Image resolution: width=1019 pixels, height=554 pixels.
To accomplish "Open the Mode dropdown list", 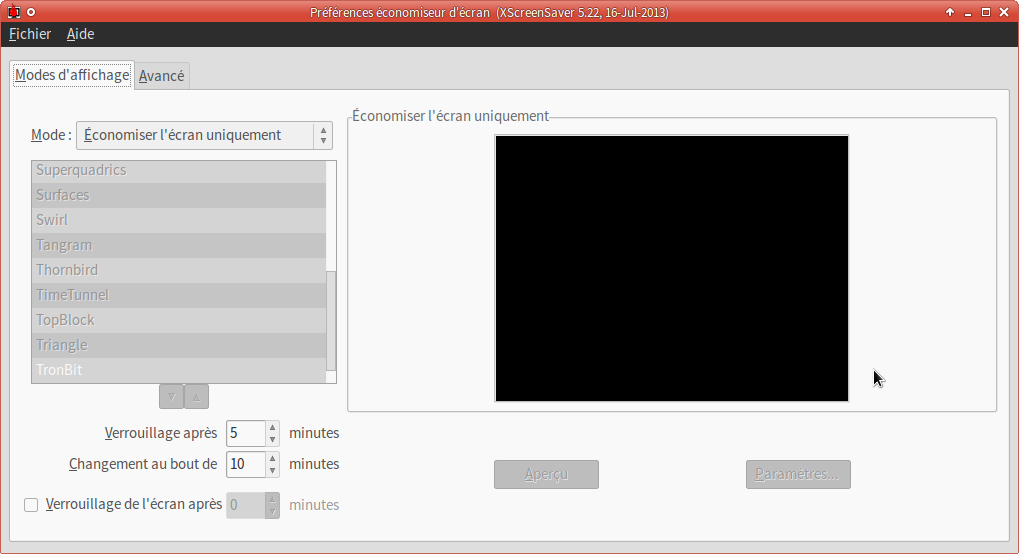I will pyautogui.click(x=204, y=135).
